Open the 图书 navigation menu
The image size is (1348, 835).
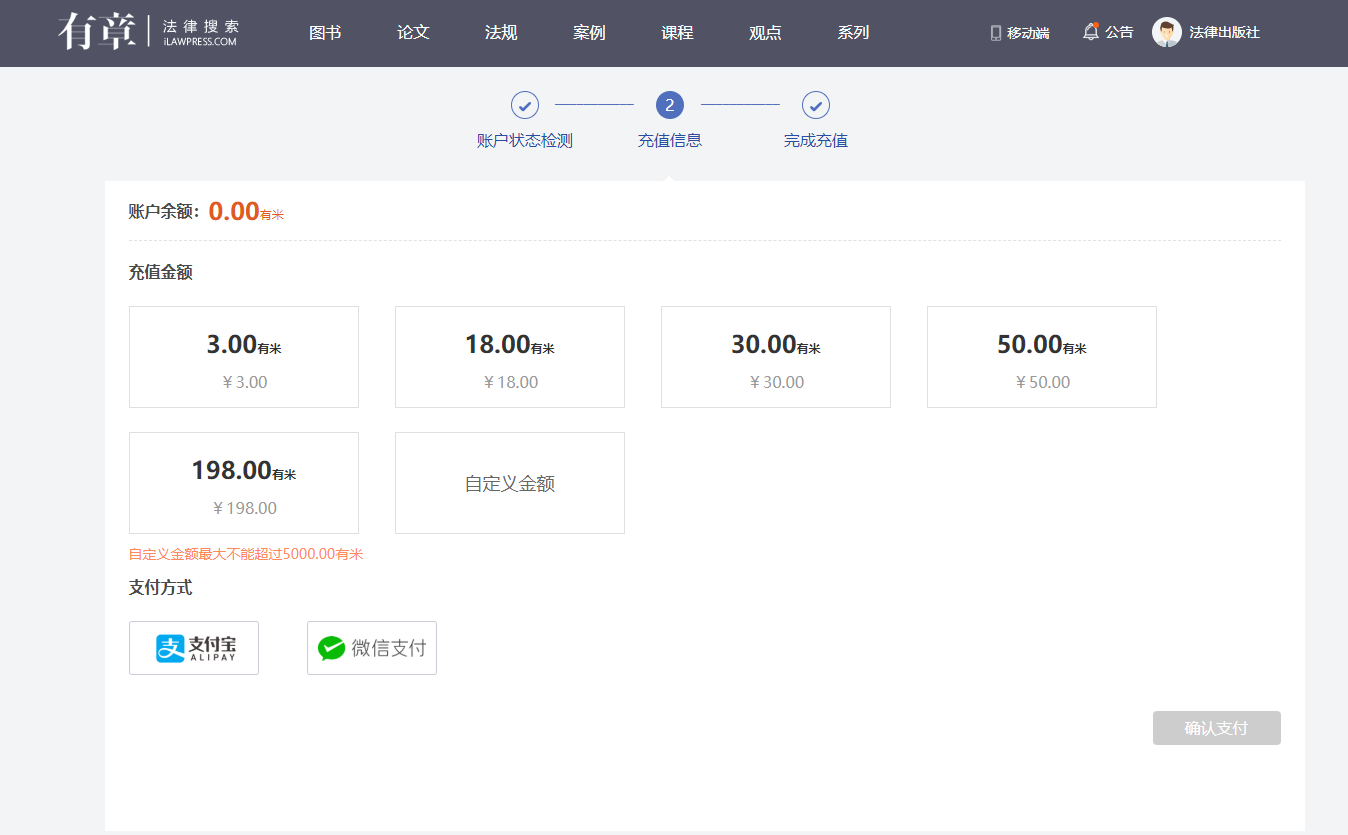coord(325,33)
